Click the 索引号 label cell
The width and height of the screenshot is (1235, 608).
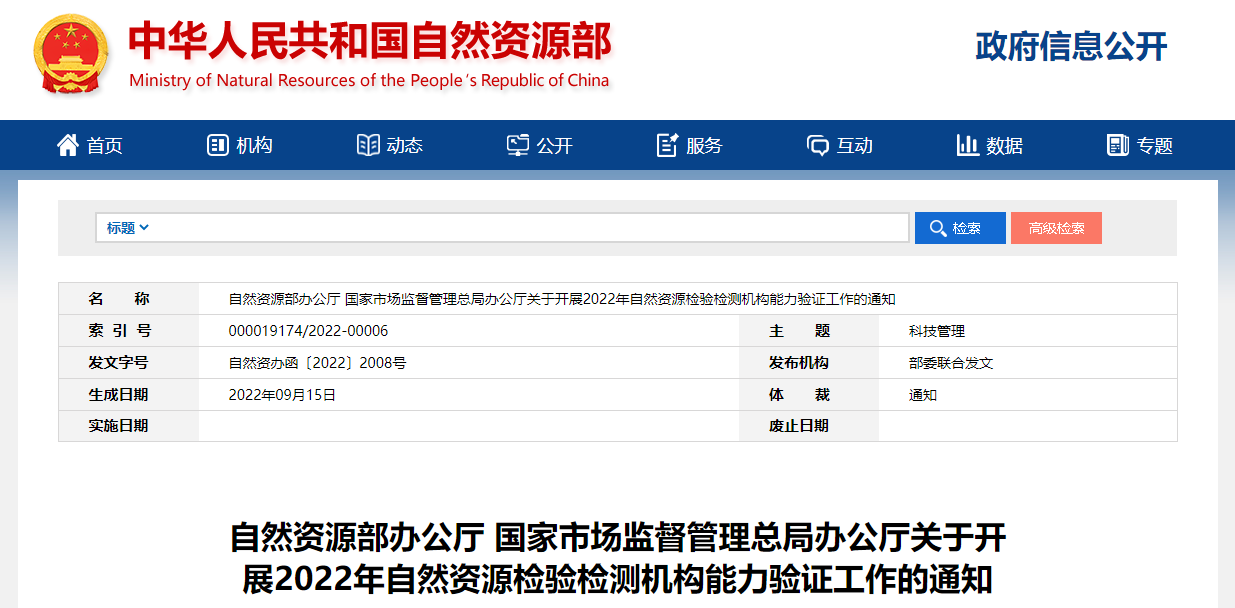[x=129, y=331]
